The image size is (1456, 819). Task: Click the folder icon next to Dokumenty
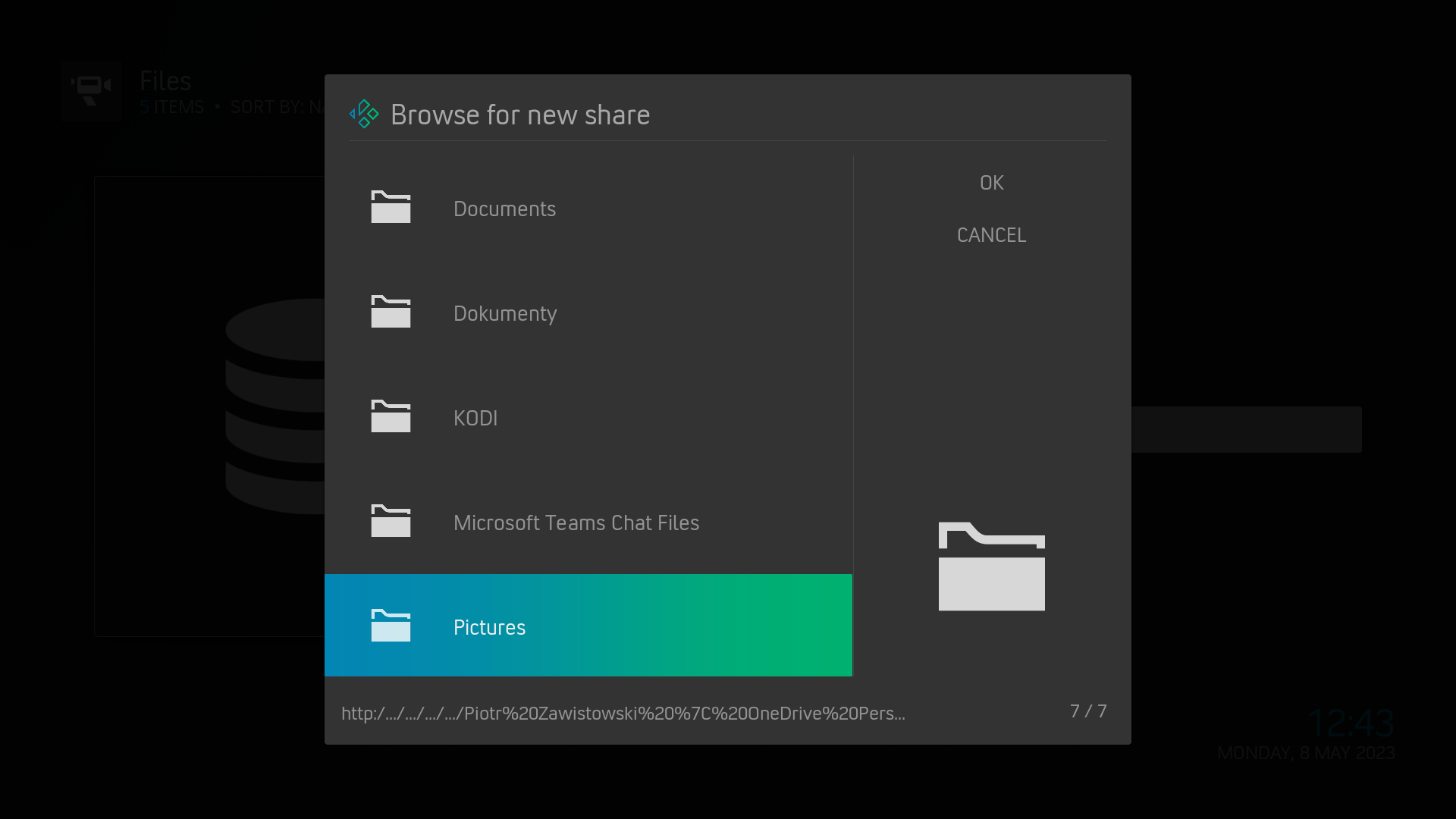tap(391, 312)
